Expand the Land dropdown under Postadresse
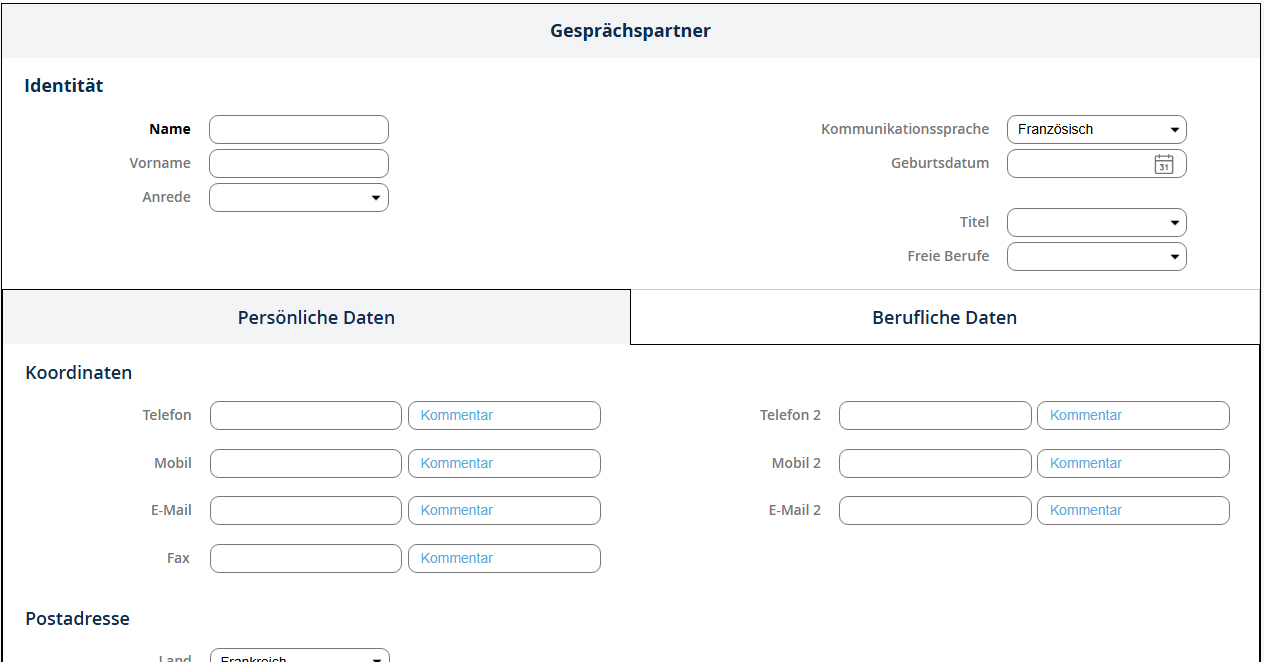 click(x=299, y=656)
